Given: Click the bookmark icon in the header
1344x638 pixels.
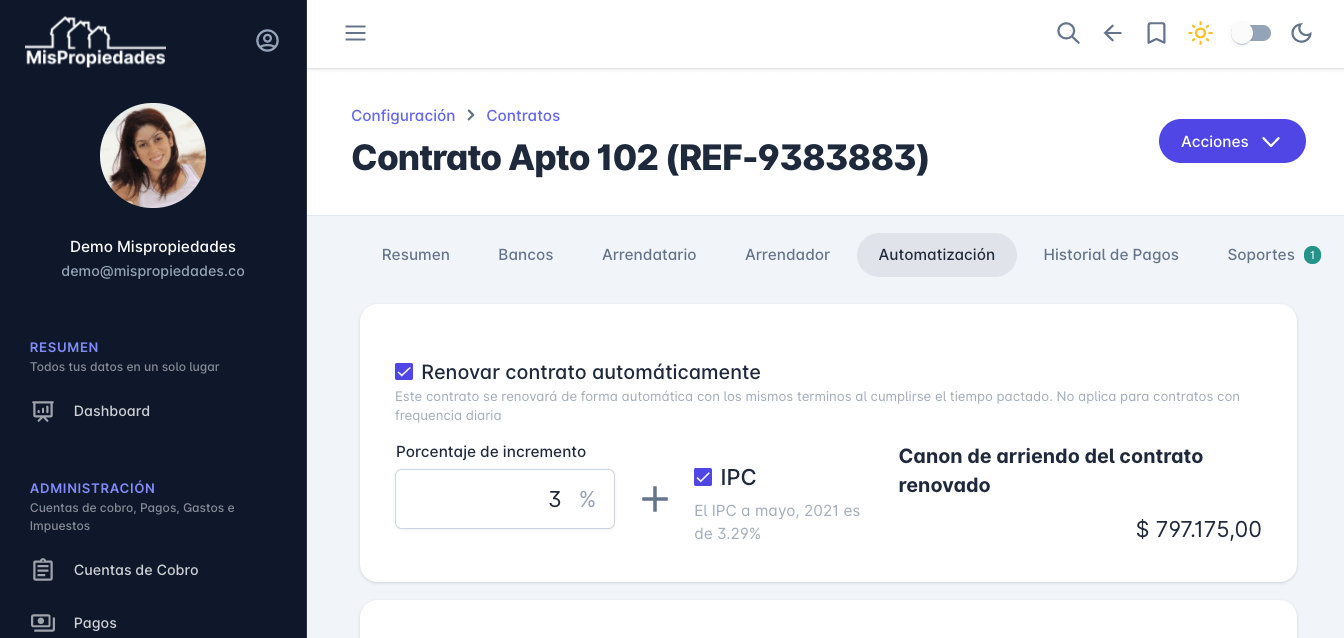Looking at the screenshot, I should pos(1156,33).
